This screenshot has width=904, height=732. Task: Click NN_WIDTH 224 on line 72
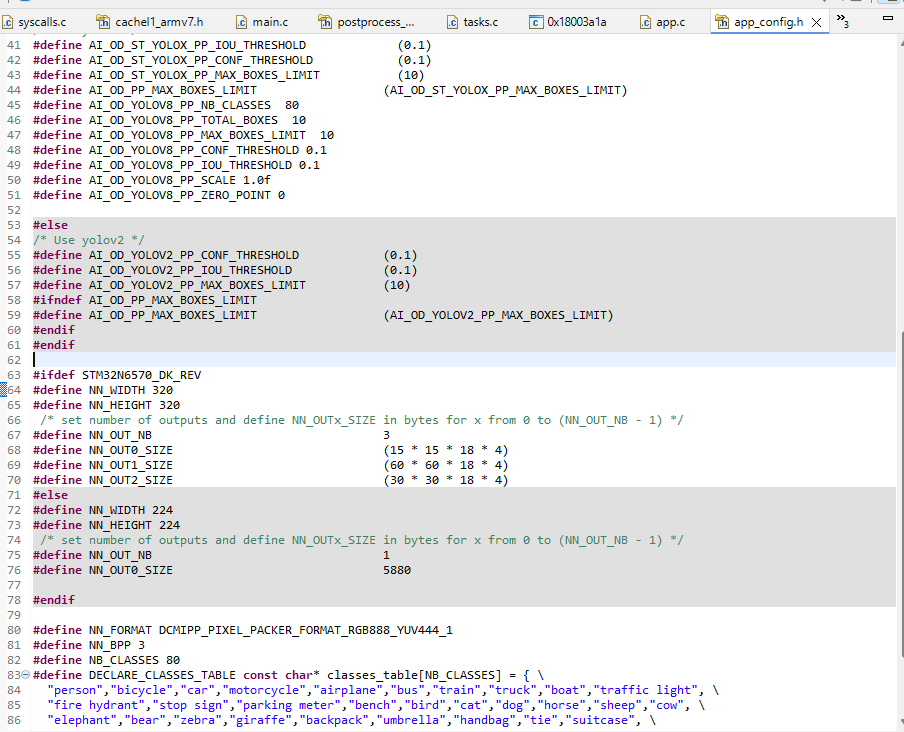(x=131, y=510)
